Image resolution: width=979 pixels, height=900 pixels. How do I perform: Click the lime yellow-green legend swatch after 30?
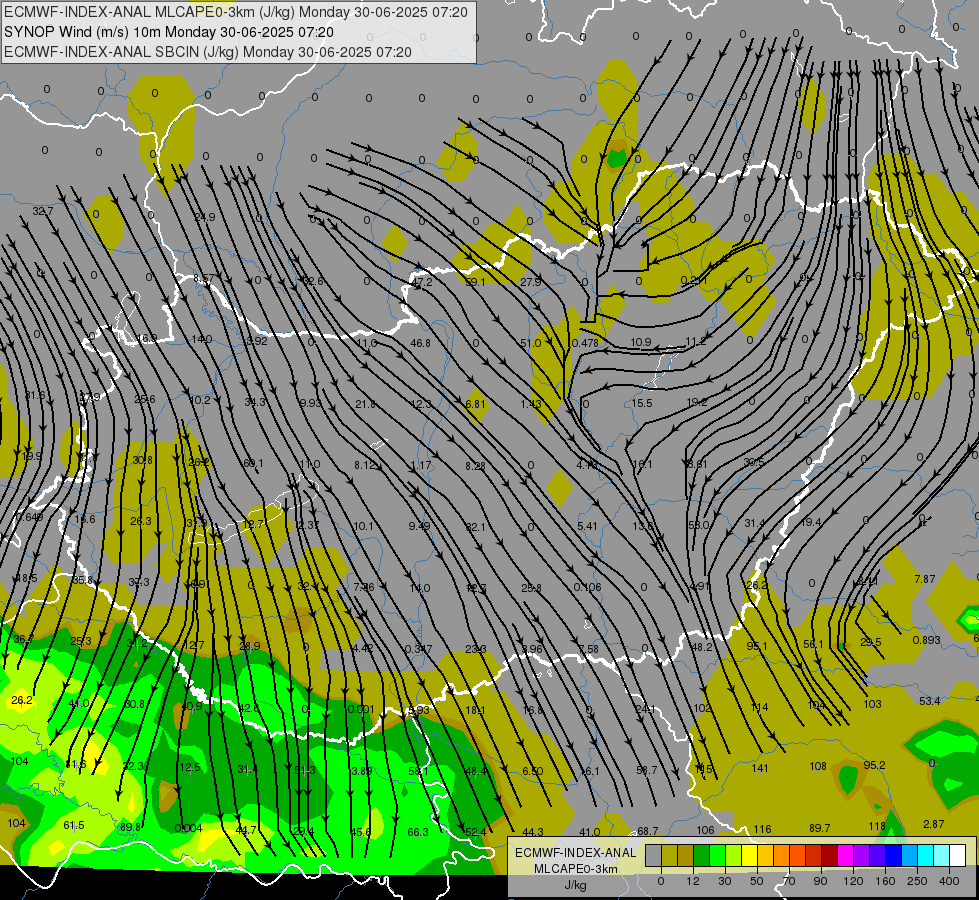pyautogui.click(x=734, y=855)
